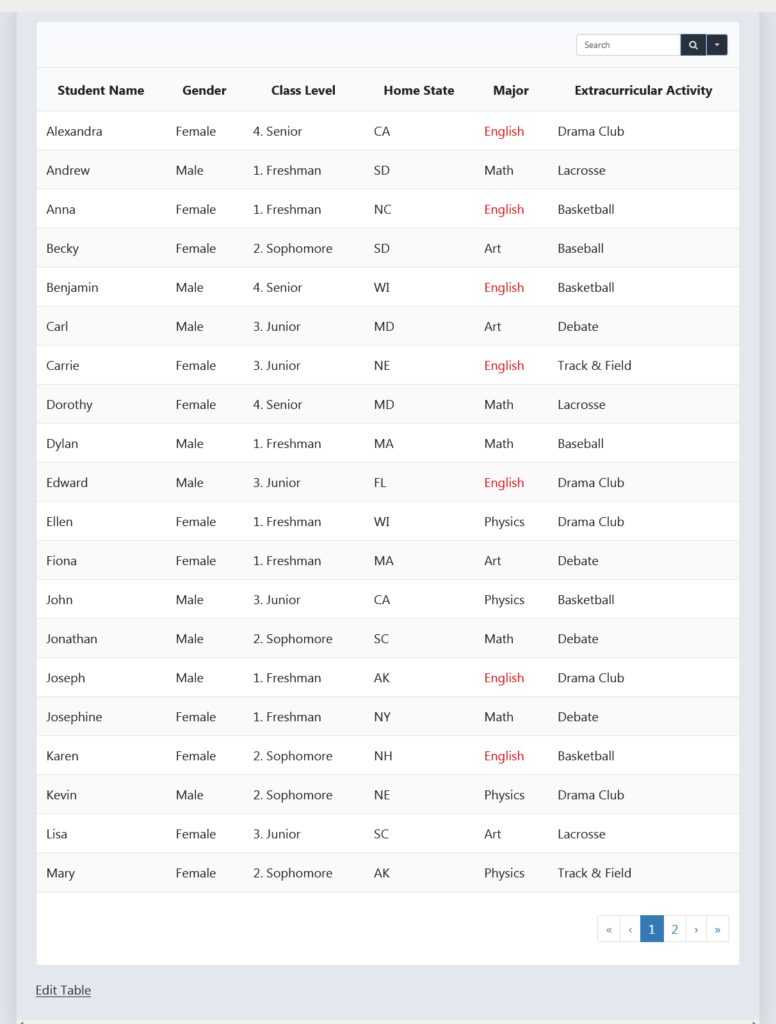Viewport: 776px width, 1024px height.
Task: Click the search magnifier icon
Action: pos(693,45)
